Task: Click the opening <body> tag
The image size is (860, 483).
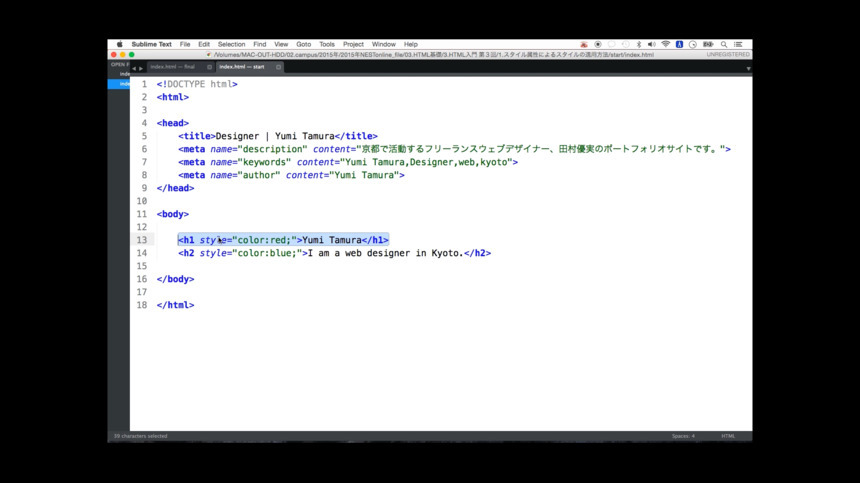Action: point(173,214)
